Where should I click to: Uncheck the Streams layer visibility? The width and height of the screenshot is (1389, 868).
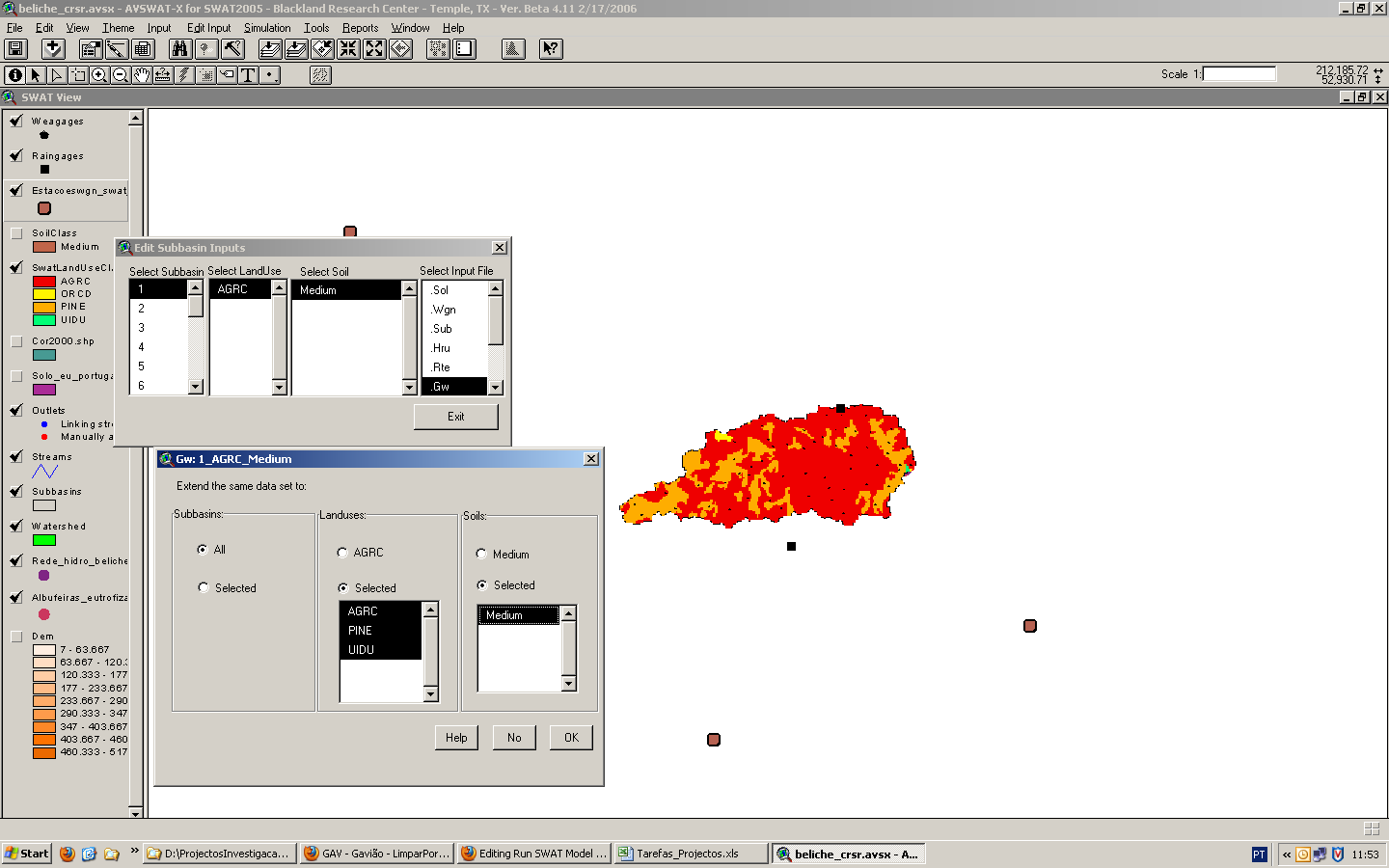coord(16,457)
